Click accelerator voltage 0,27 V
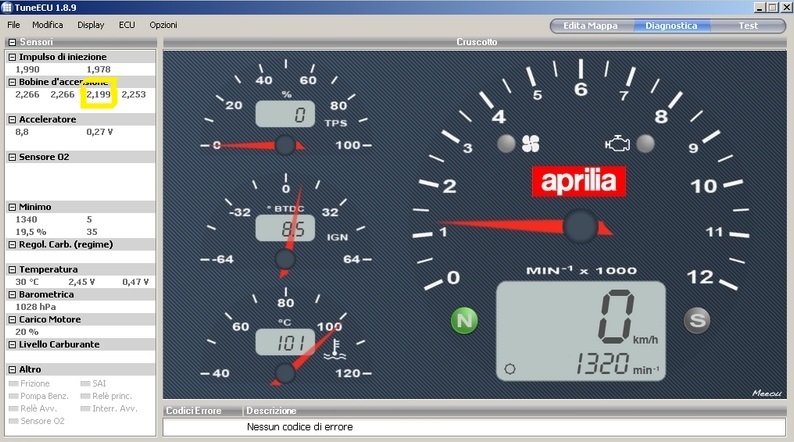 coord(100,132)
